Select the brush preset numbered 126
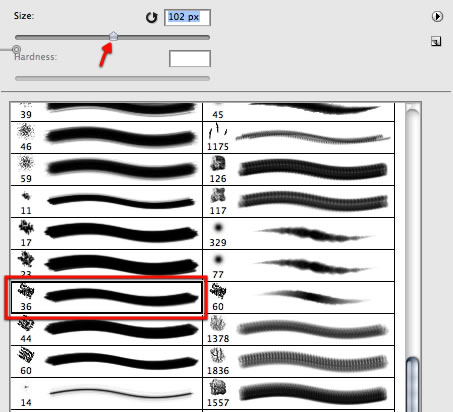This screenshot has height=412, width=453. [298, 170]
